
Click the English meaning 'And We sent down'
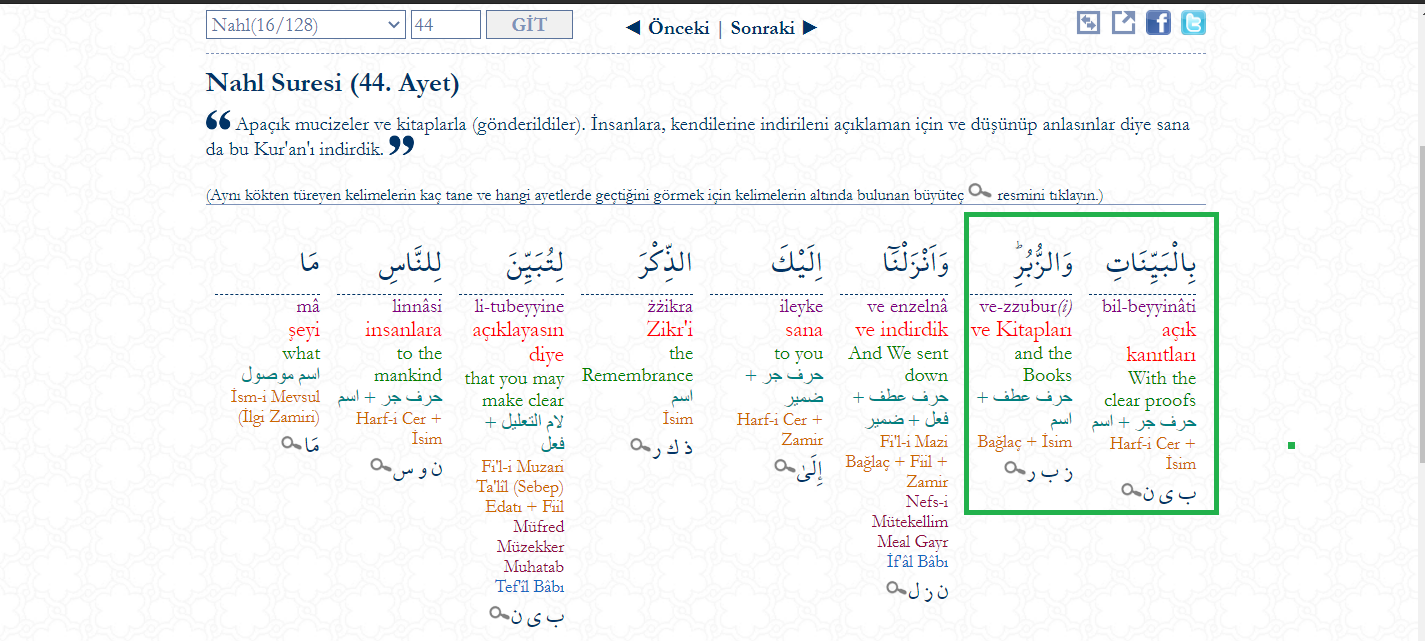pyautogui.click(x=898, y=364)
